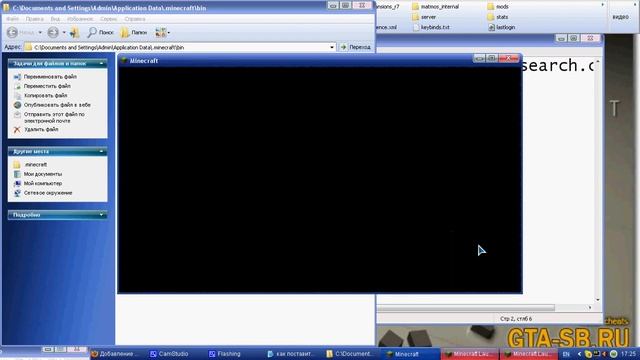Click the Forward arrow in Explorer toolbar

coord(53,32)
